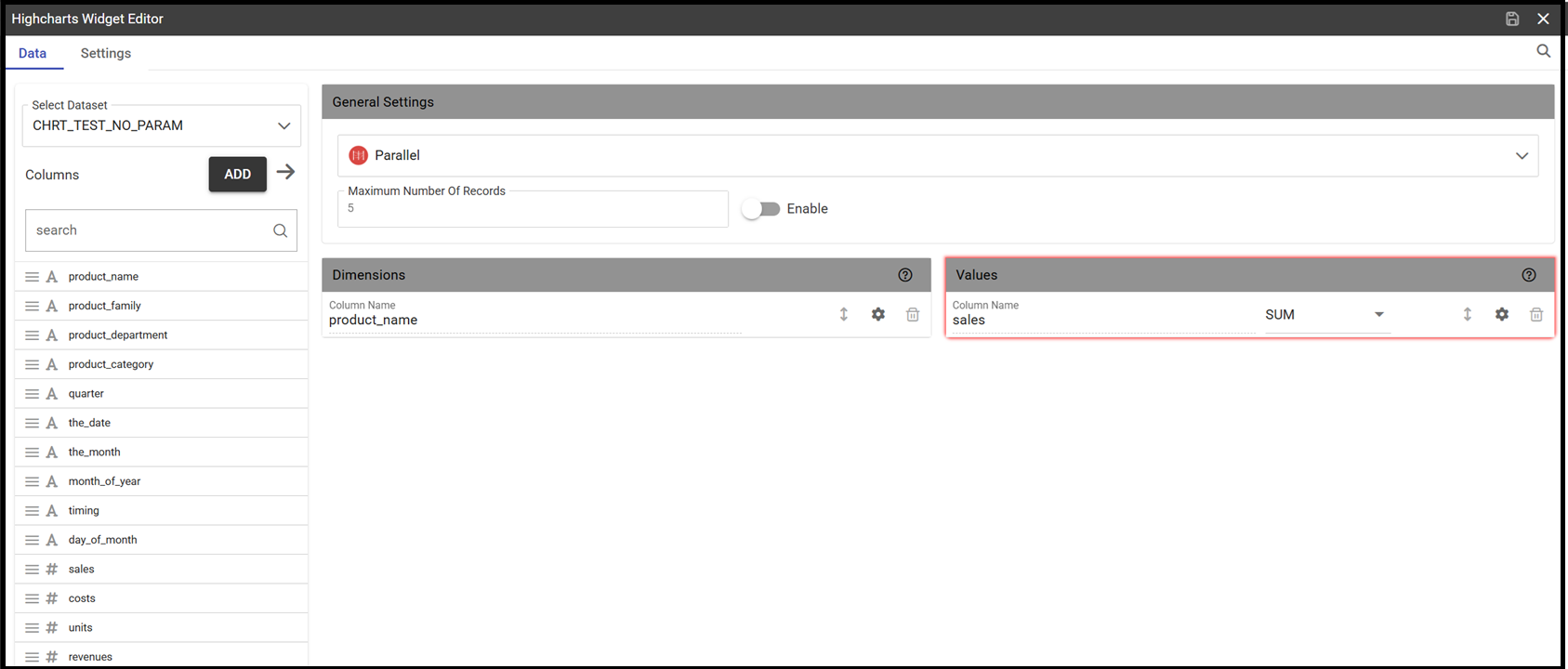This screenshot has height=669, width=1568.
Task: Click the General Settings header
Action: 938,102
